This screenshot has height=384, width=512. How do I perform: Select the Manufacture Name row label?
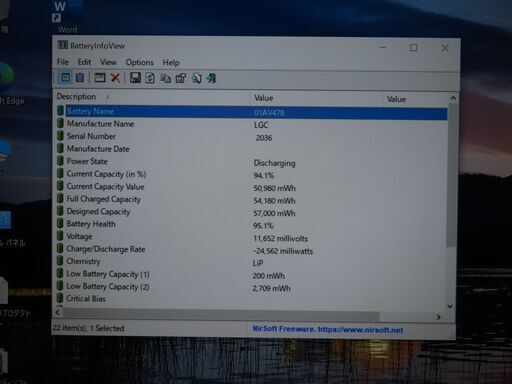(100, 124)
